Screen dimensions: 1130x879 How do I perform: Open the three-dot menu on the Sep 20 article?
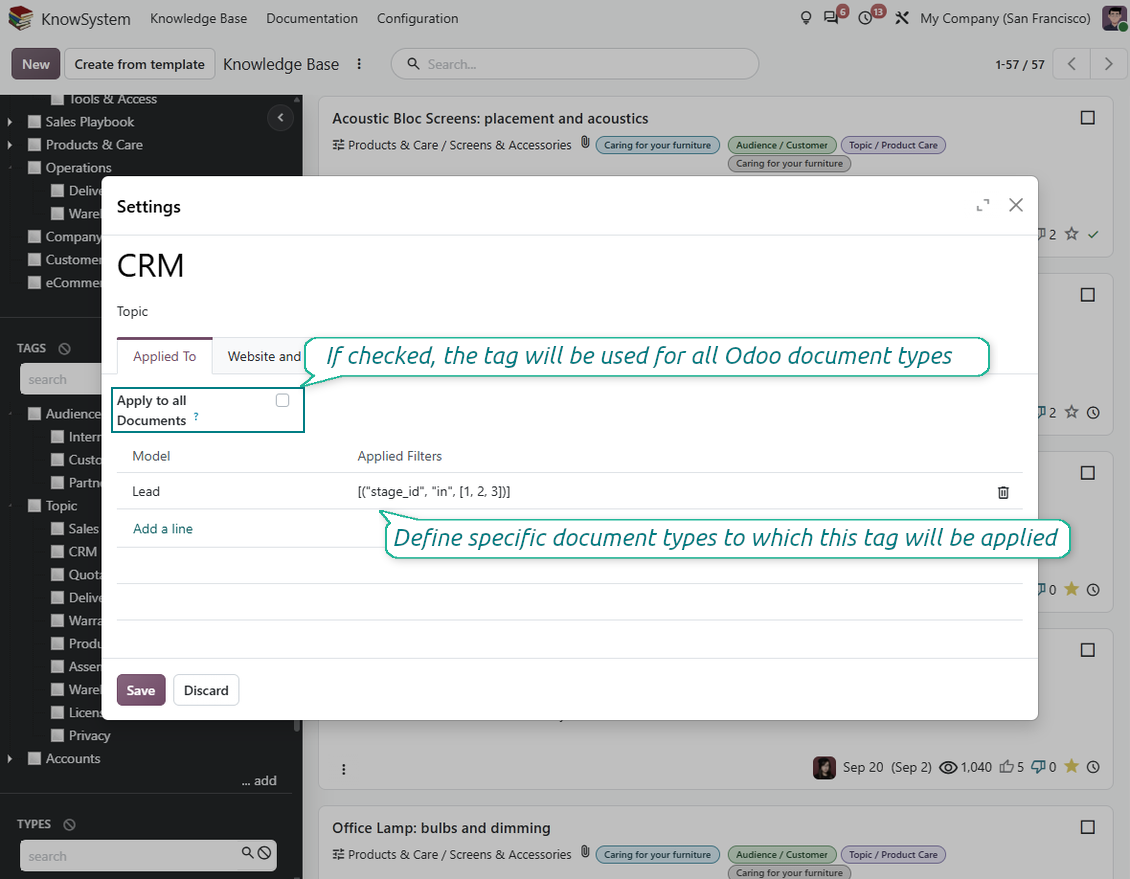[343, 769]
